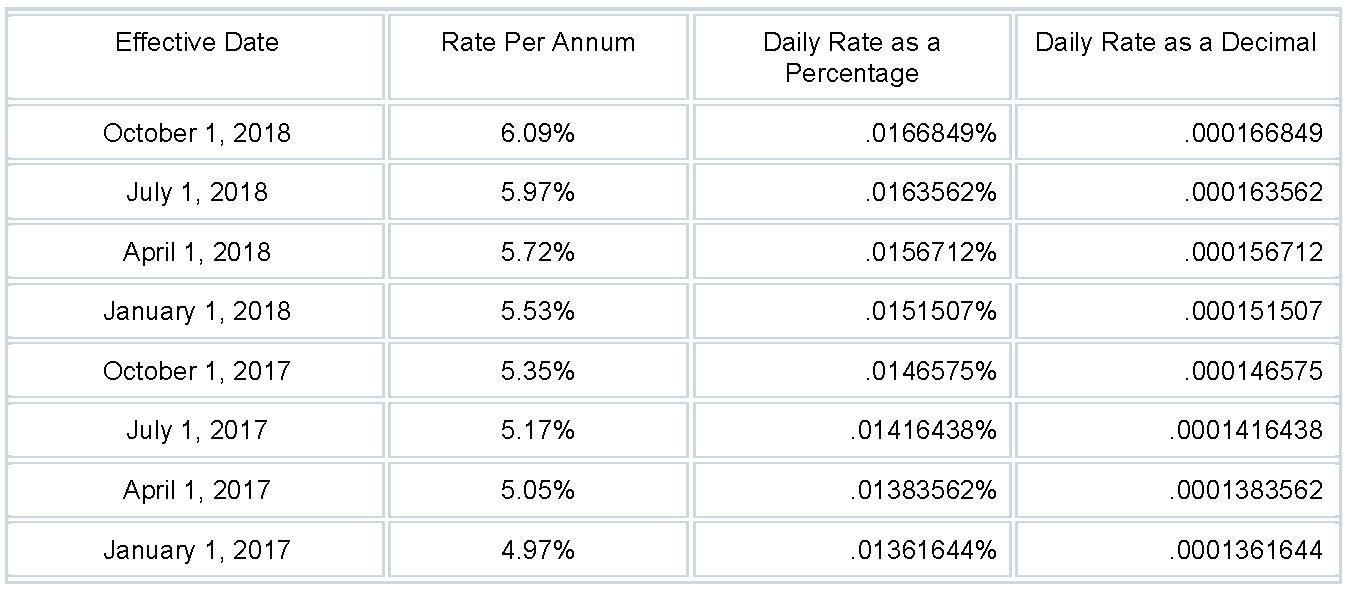The height and width of the screenshot is (593, 1350).
Task: Click the .0166849% daily percentage cell
Action: point(930,133)
